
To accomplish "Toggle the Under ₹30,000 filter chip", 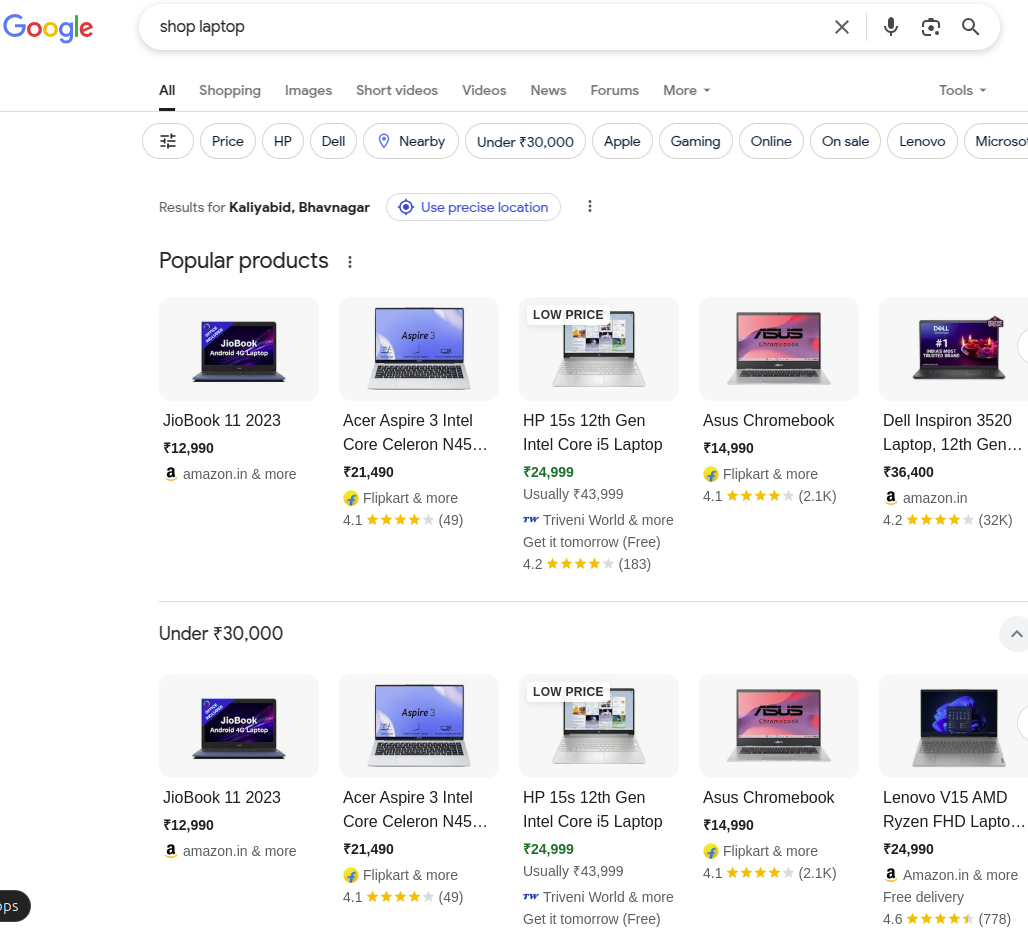I will tap(525, 141).
